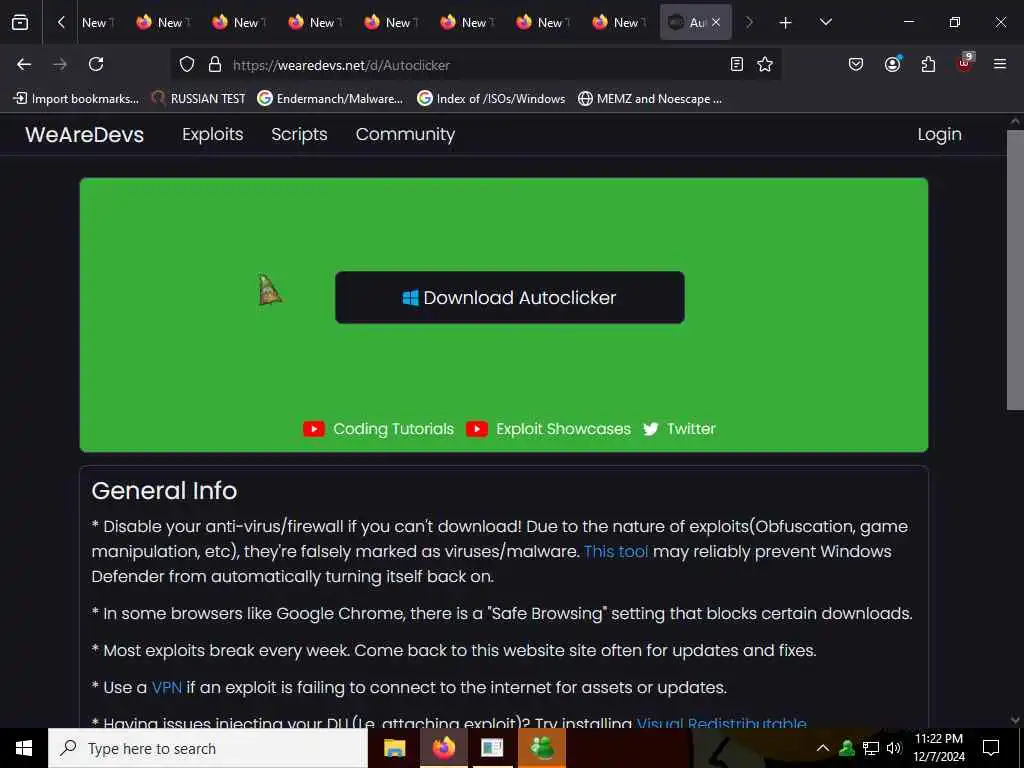Open tracking protection shield icon

[187, 65]
